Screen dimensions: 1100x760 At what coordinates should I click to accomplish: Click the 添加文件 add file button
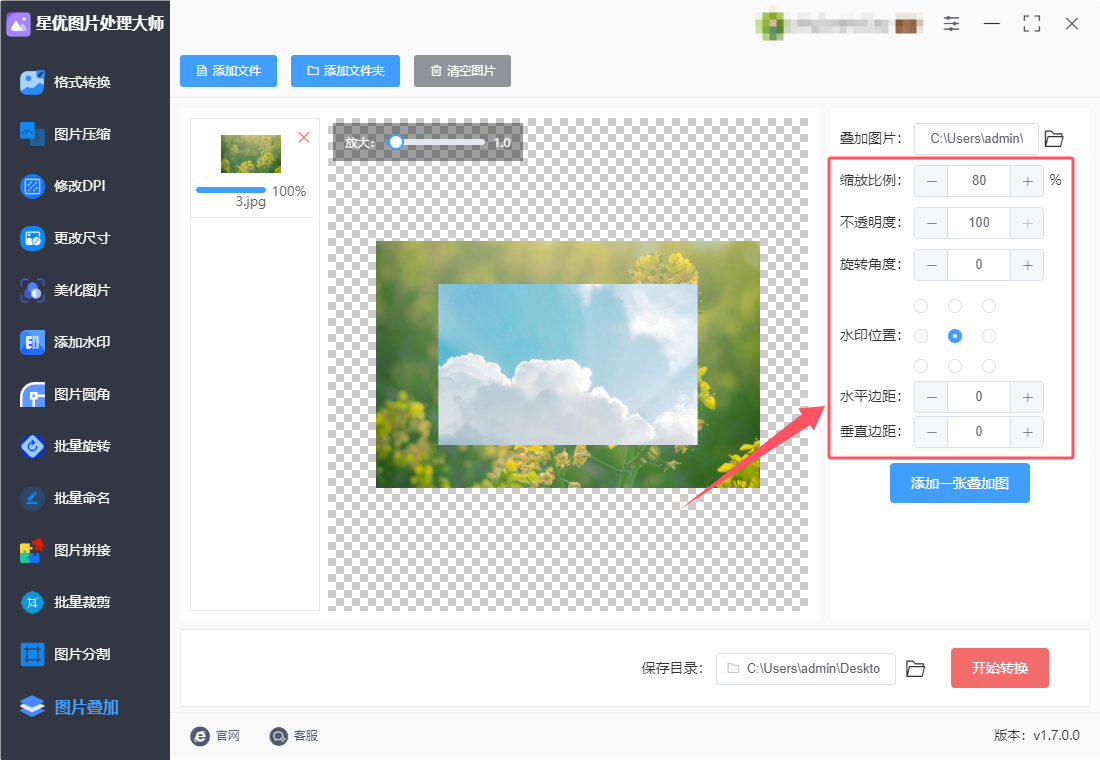click(x=228, y=71)
